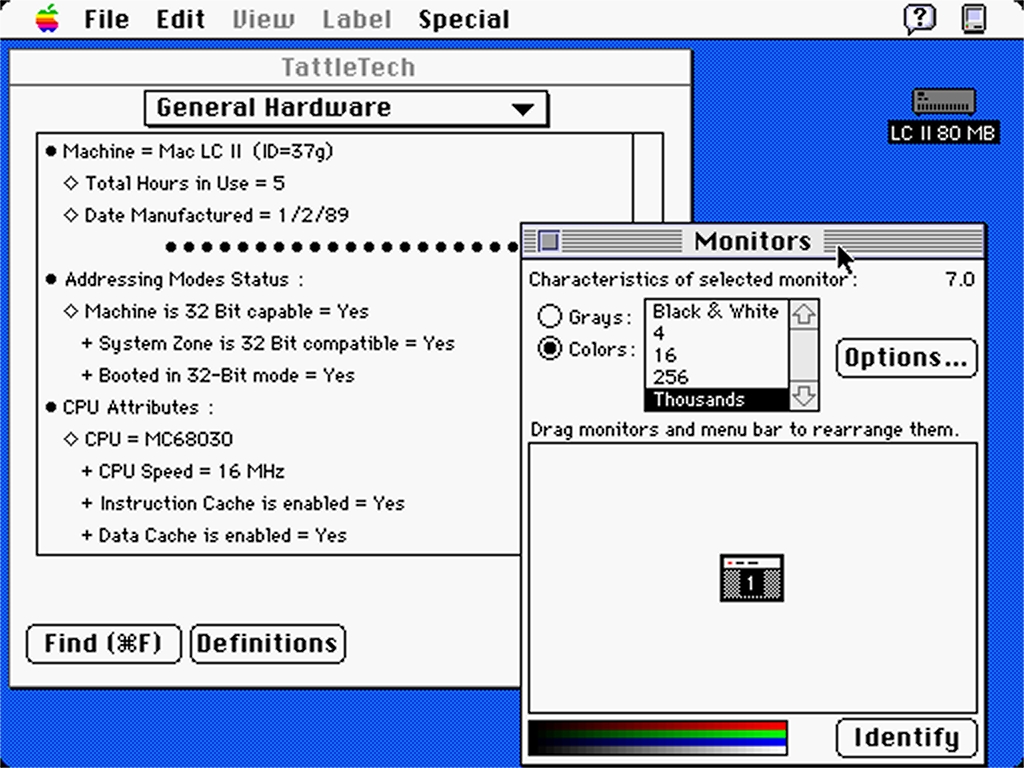This screenshot has height=768, width=1024.
Task: Open the File menu
Action: 105,17
